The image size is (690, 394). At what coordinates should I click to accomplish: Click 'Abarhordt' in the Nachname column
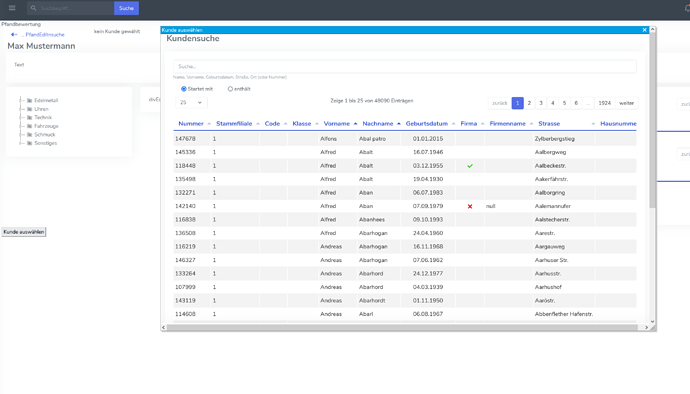(x=372, y=301)
